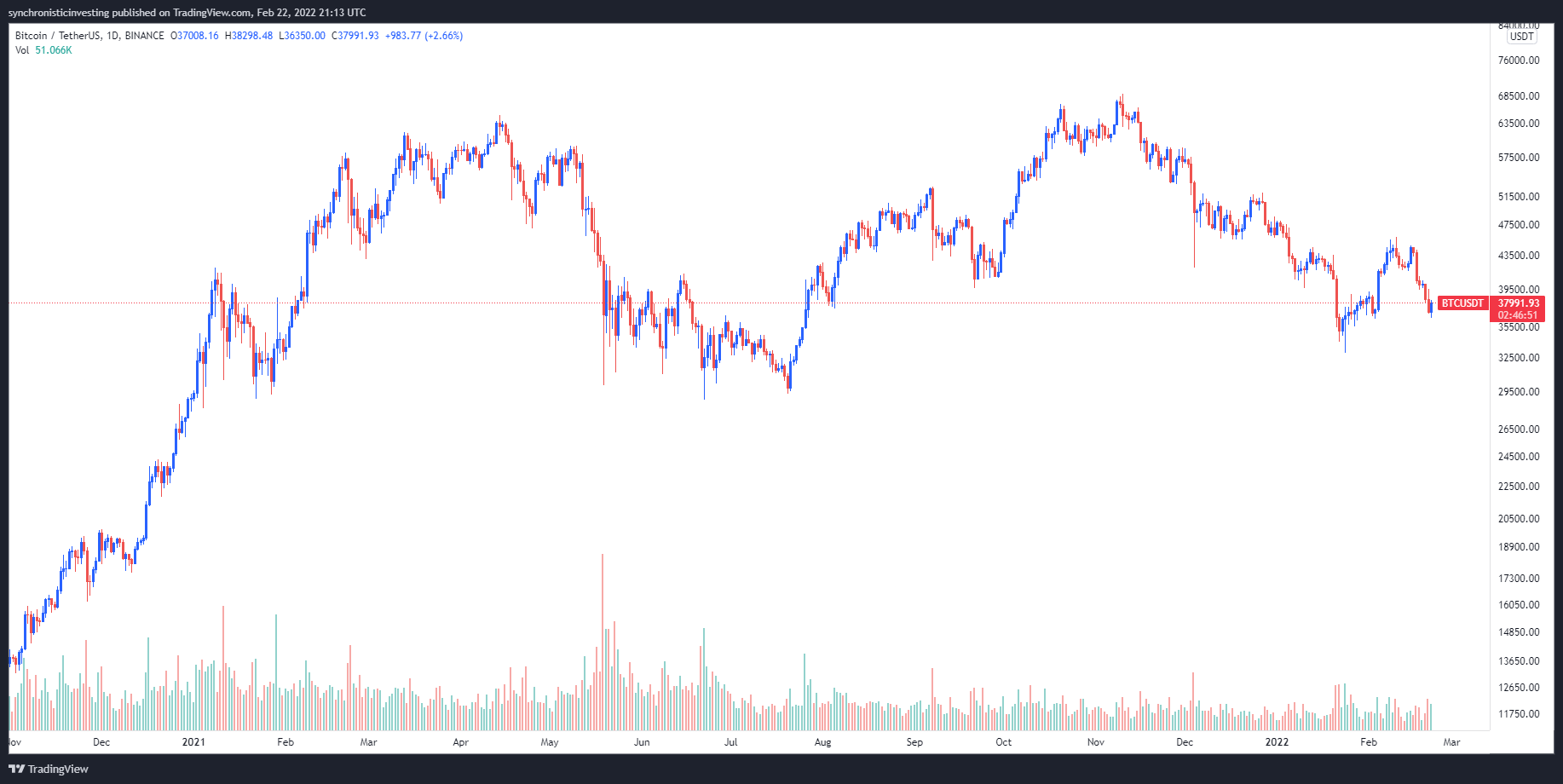Click the volume value 51.066K
The height and width of the screenshot is (784, 1563).
[x=54, y=50]
